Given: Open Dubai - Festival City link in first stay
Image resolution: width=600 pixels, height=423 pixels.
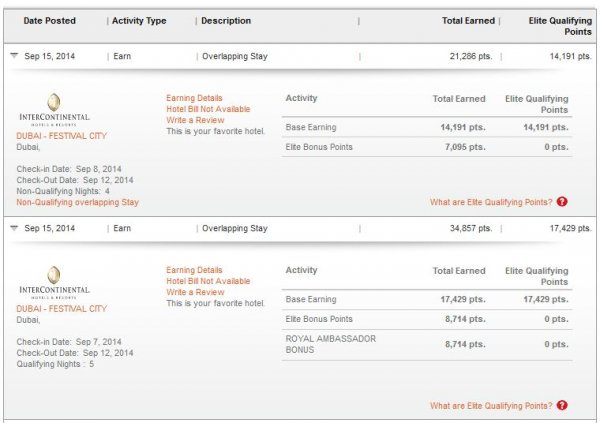Looking at the screenshot, I should click(x=62, y=135).
